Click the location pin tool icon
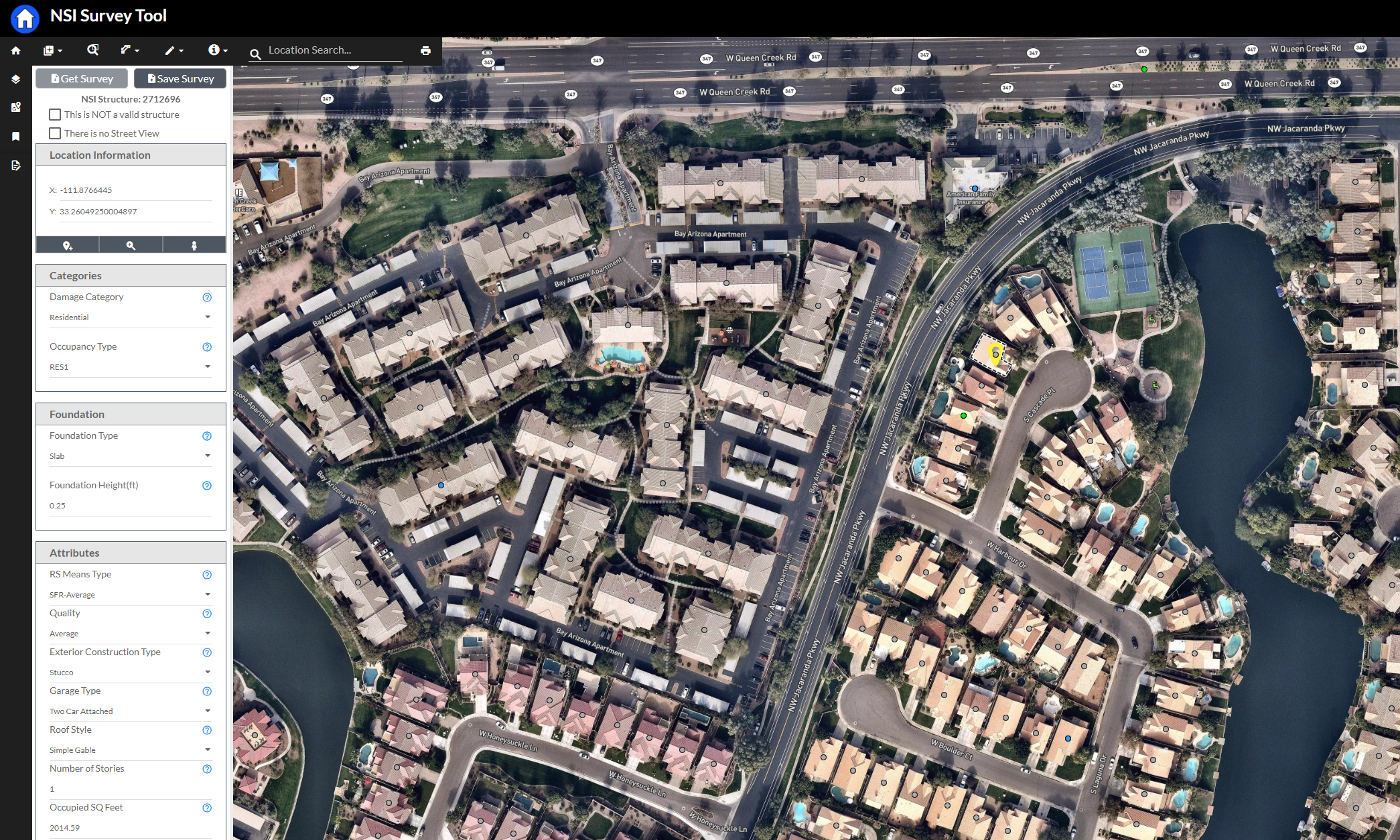 coord(68,246)
